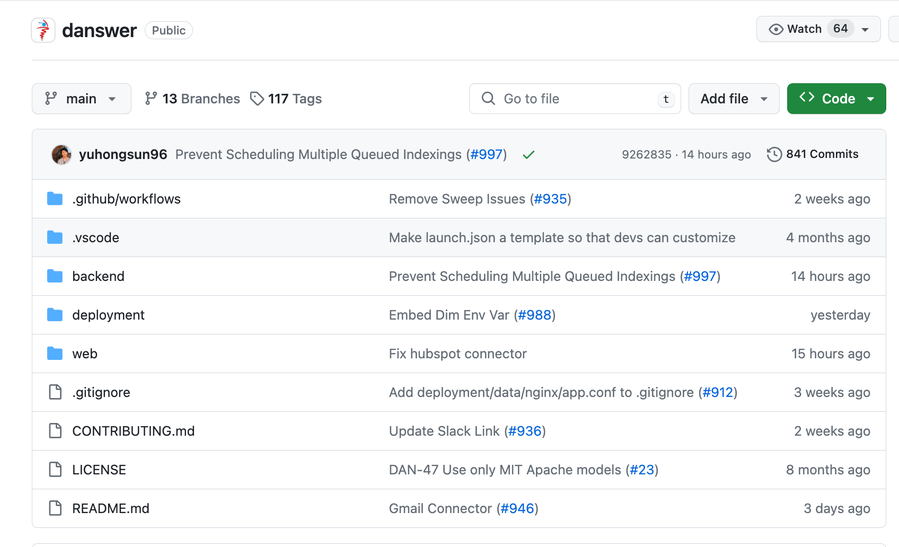The width and height of the screenshot is (899, 547).
Task: Click the LICENSE file icon
Action: [55, 470]
